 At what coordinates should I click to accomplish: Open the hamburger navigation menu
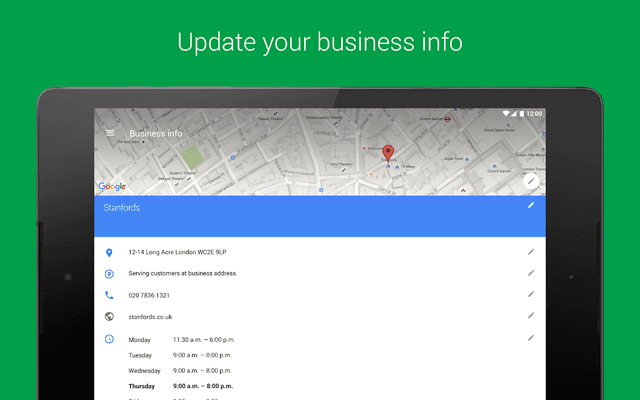110,133
